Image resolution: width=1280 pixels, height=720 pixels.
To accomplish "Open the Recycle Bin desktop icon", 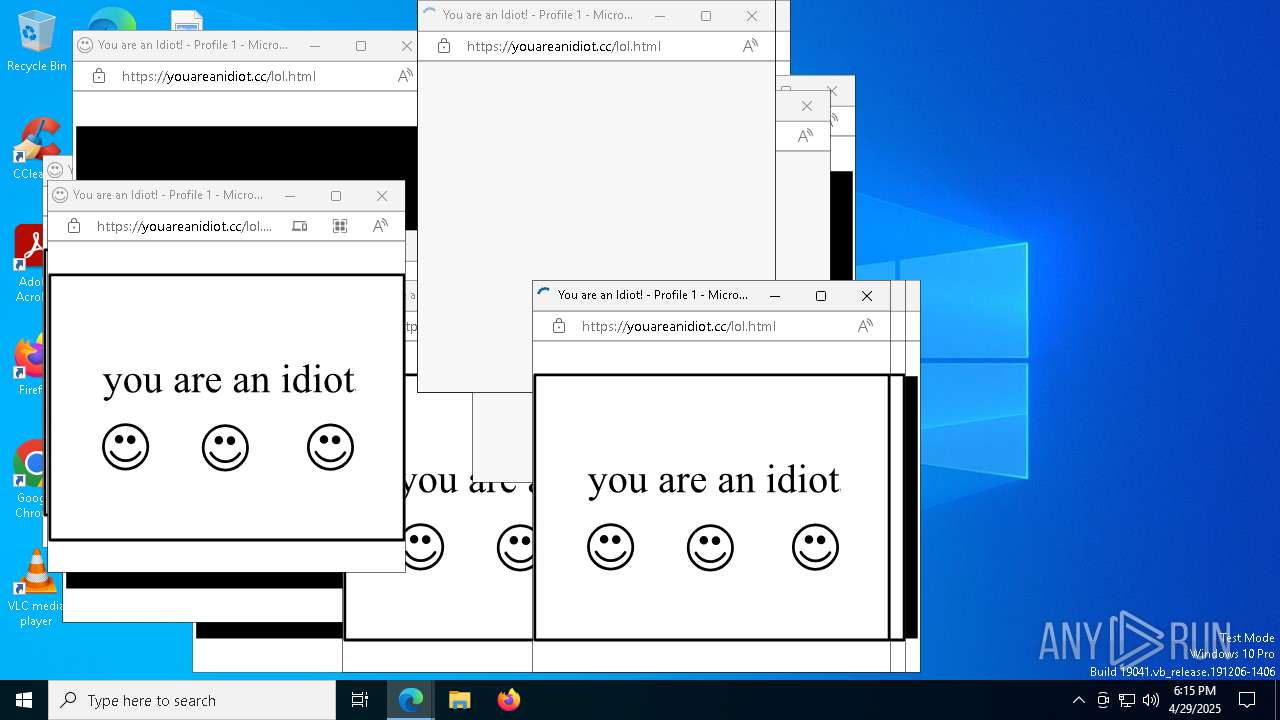I will pos(36,42).
